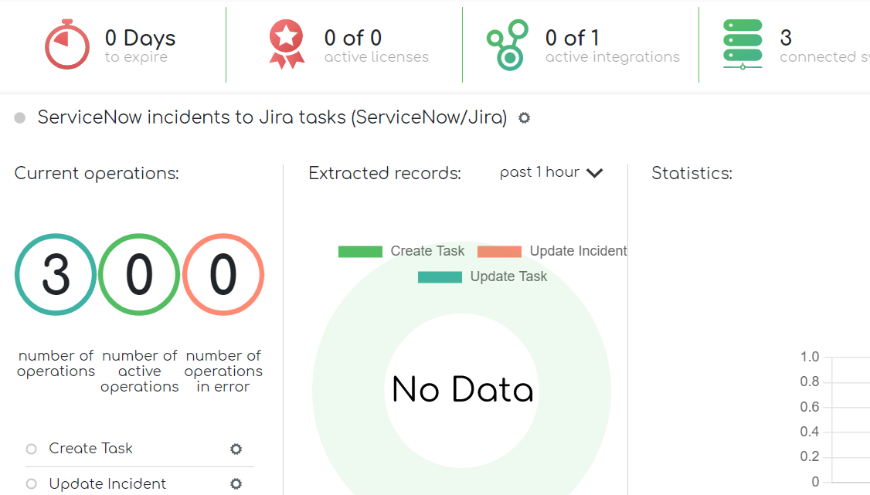Toggle Create Task green legend swatch

(360, 251)
